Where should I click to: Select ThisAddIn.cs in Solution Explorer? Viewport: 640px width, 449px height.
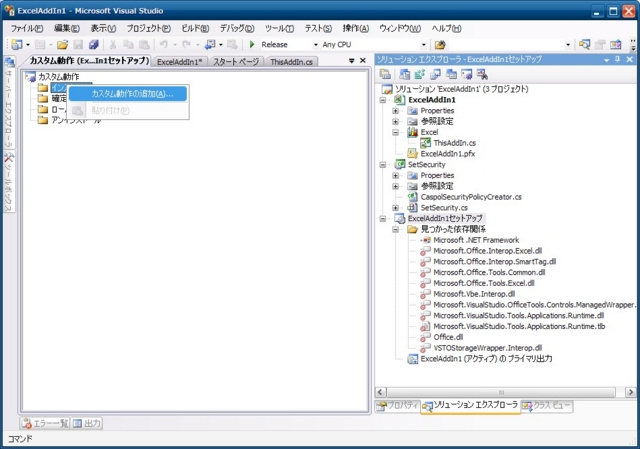[454, 143]
